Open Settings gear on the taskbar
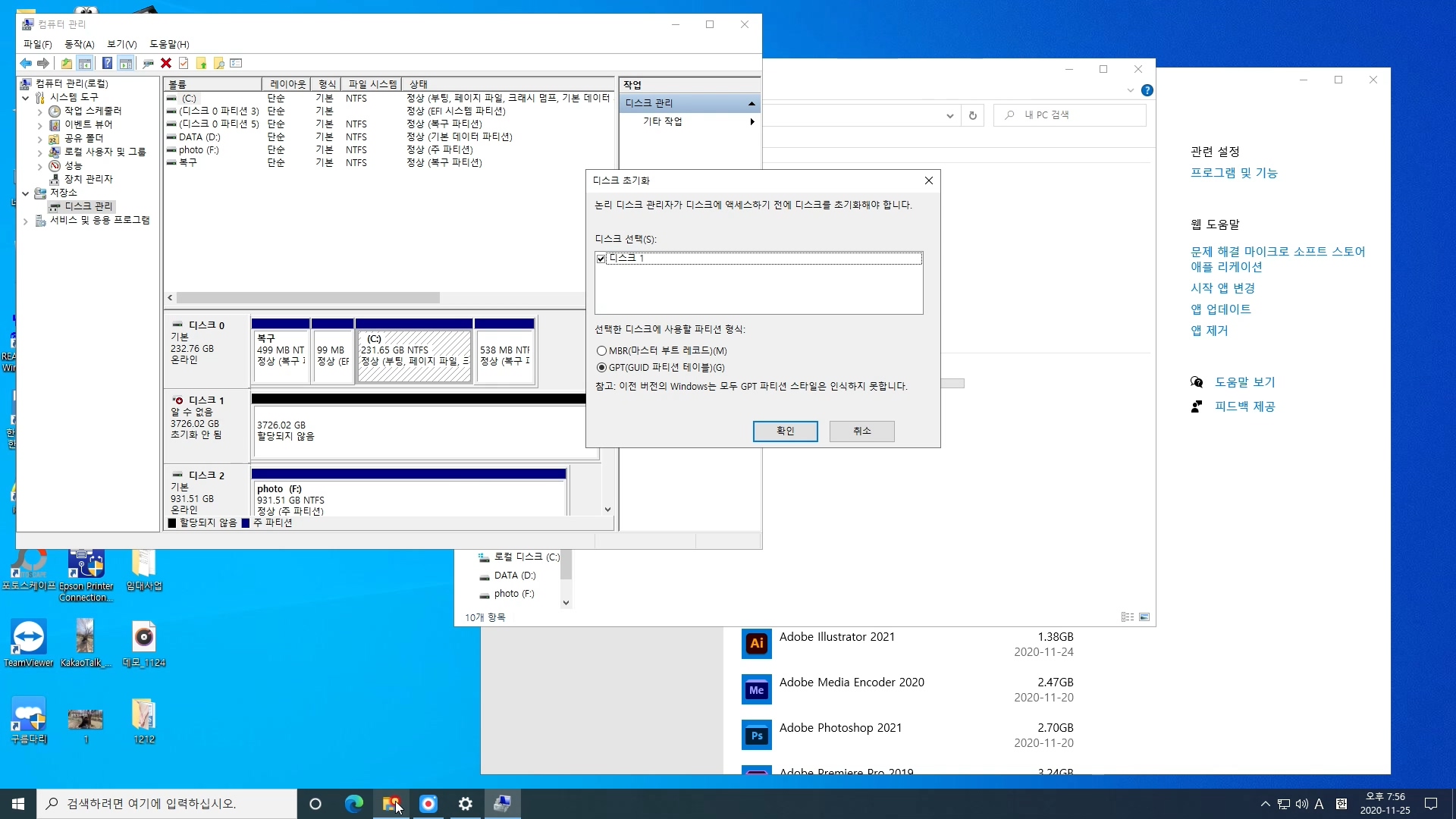The height and width of the screenshot is (819, 1456). click(x=466, y=804)
